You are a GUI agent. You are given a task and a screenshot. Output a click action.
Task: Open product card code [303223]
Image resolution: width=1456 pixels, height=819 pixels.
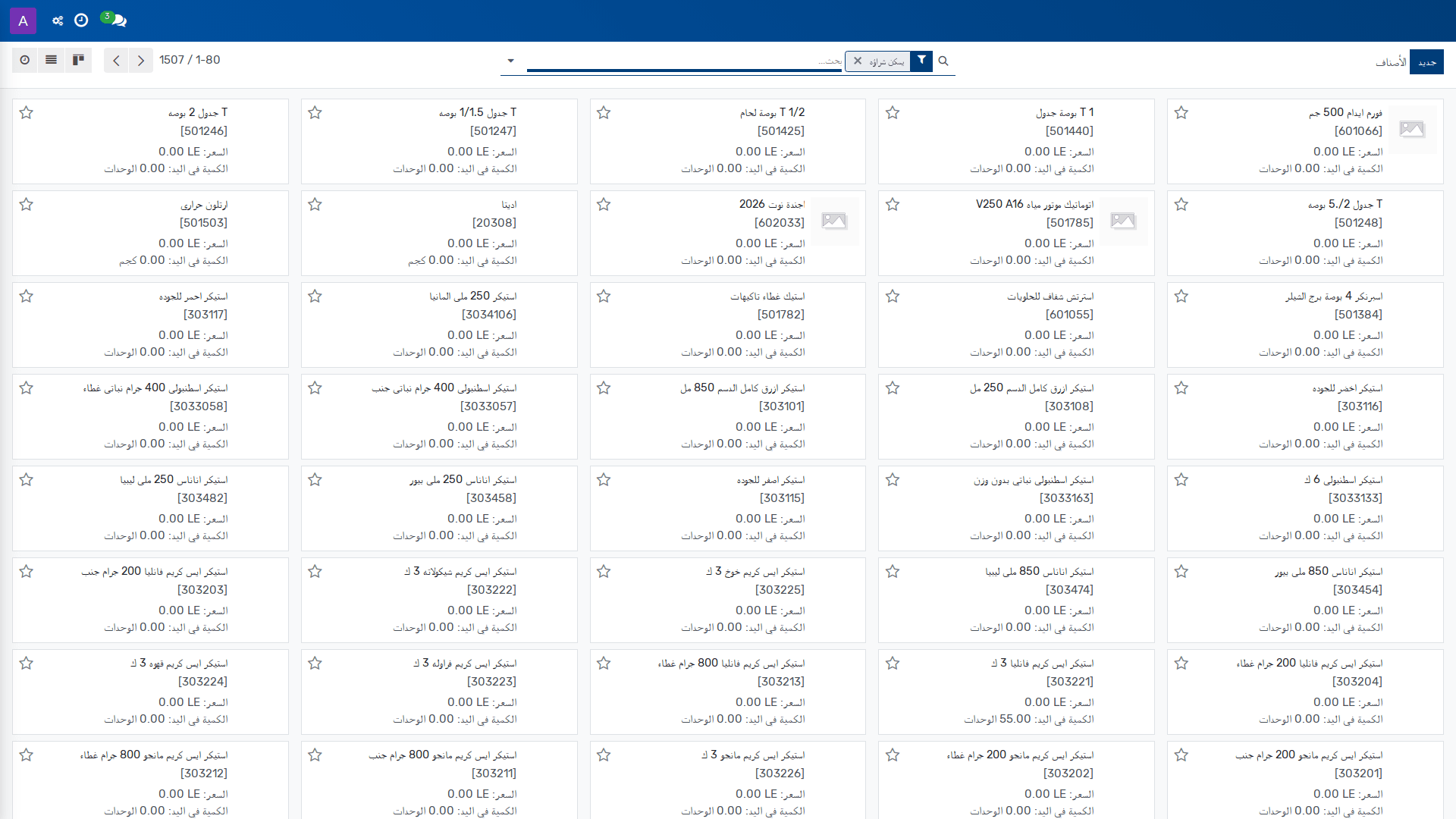(x=492, y=682)
